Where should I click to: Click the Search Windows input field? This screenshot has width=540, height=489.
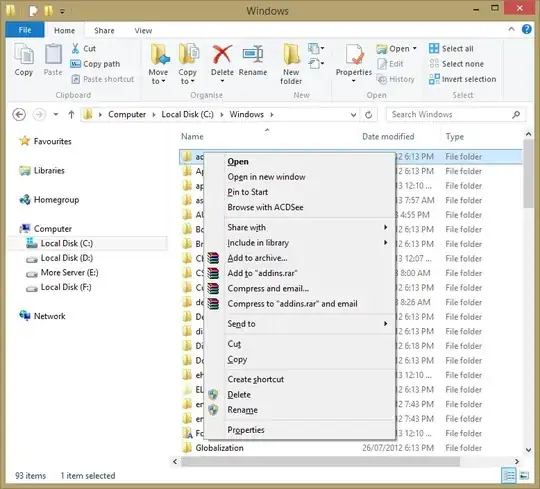tap(456, 114)
